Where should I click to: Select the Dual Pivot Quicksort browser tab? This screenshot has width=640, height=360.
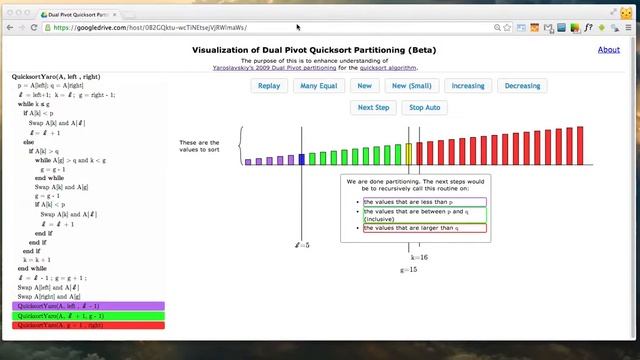[x=78, y=14]
